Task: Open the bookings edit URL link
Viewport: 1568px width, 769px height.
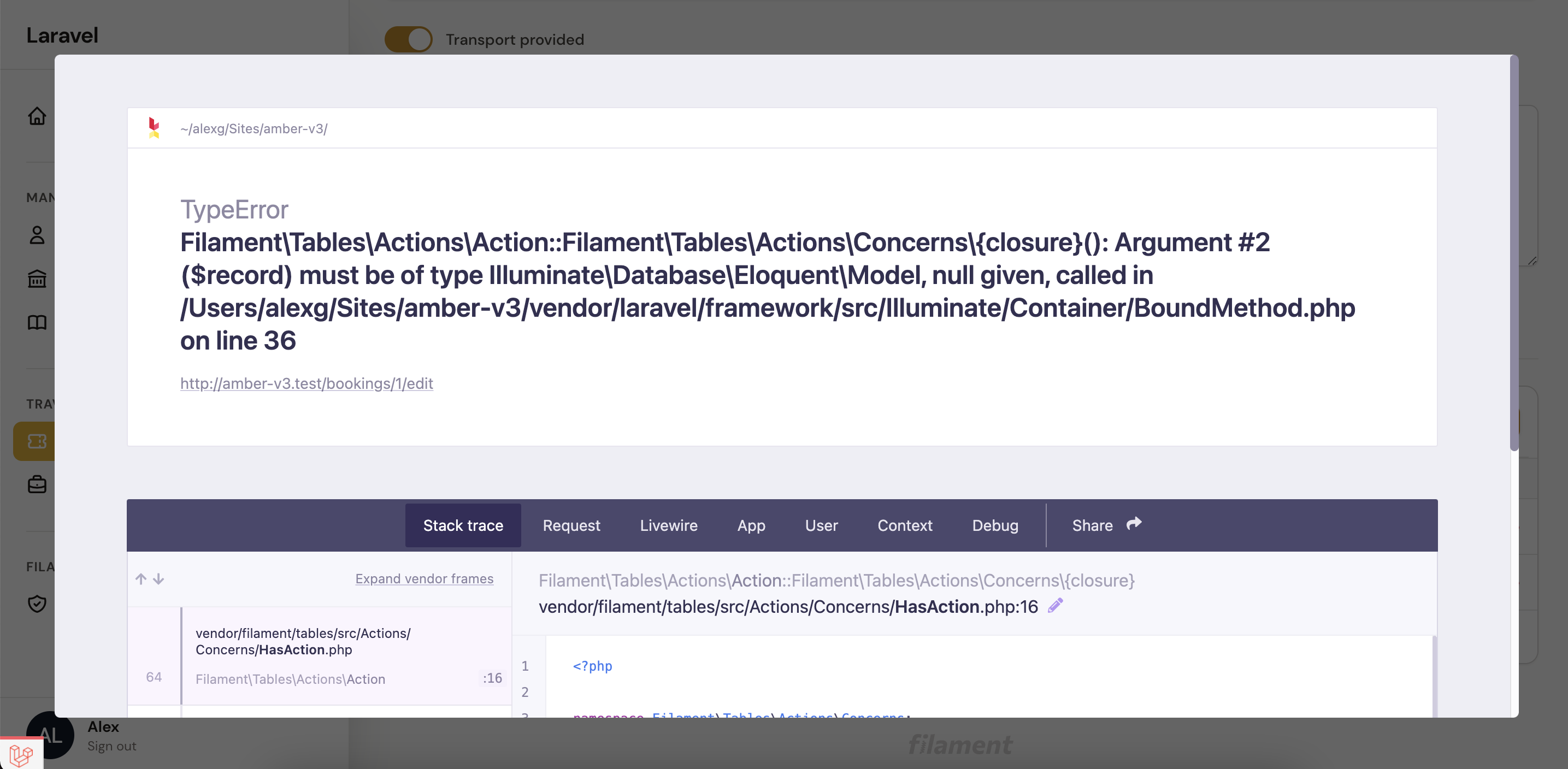Action: (306, 383)
